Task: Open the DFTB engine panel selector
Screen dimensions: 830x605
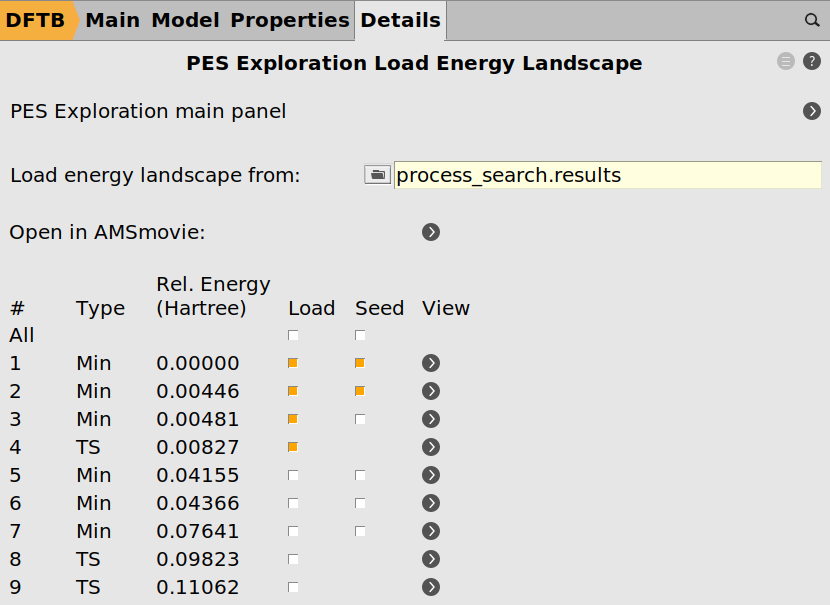Action: pyautogui.click(x=36, y=20)
